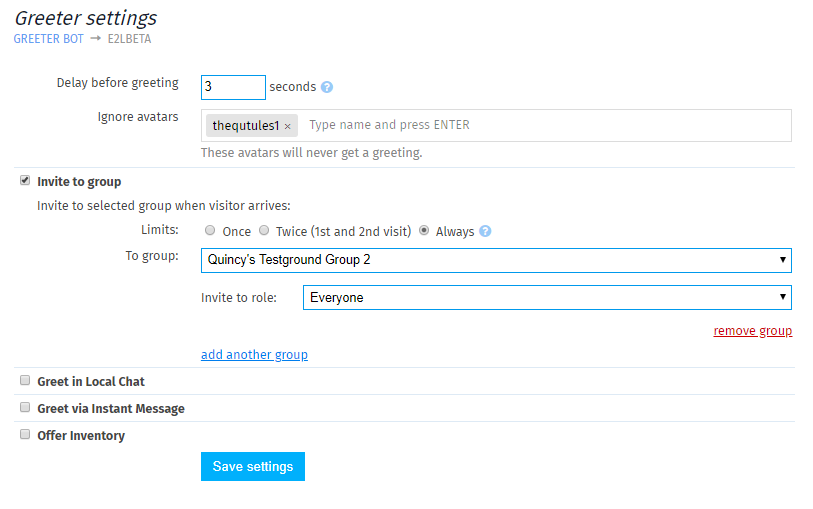The height and width of the screenshot is (509, 813).
Task: Click the E2LBETA breadcrumb text
Action: point(129,39)
